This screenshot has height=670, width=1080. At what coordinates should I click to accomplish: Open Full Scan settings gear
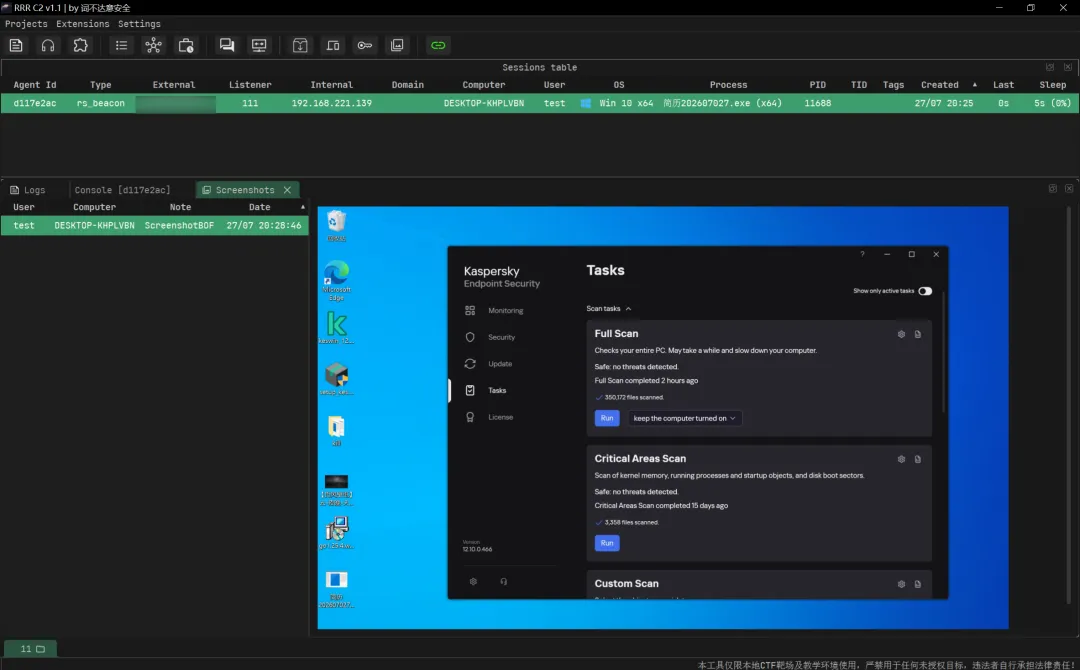tap(901, 334)
